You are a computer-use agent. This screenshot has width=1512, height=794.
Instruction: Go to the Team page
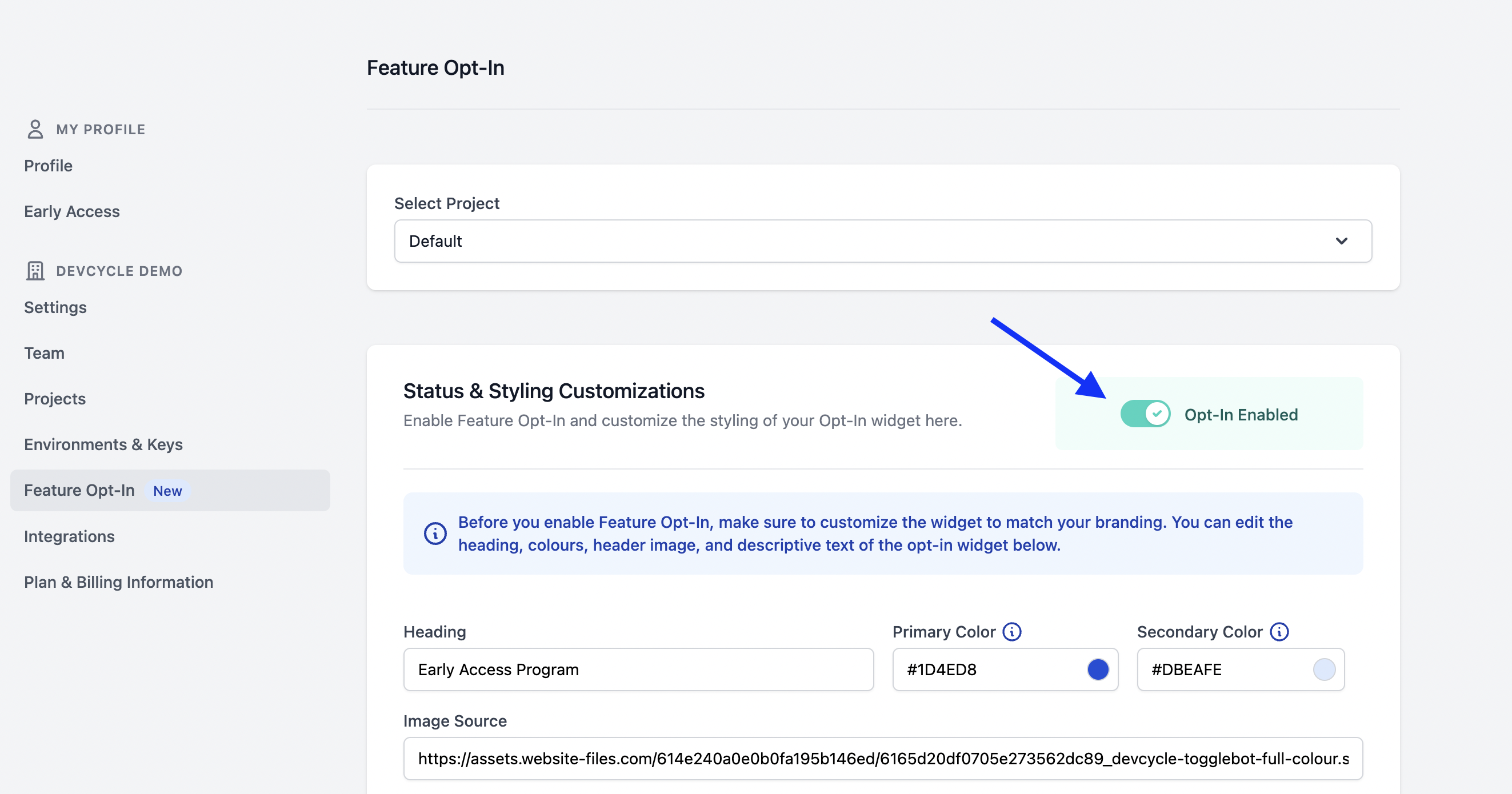pos(44,352)
